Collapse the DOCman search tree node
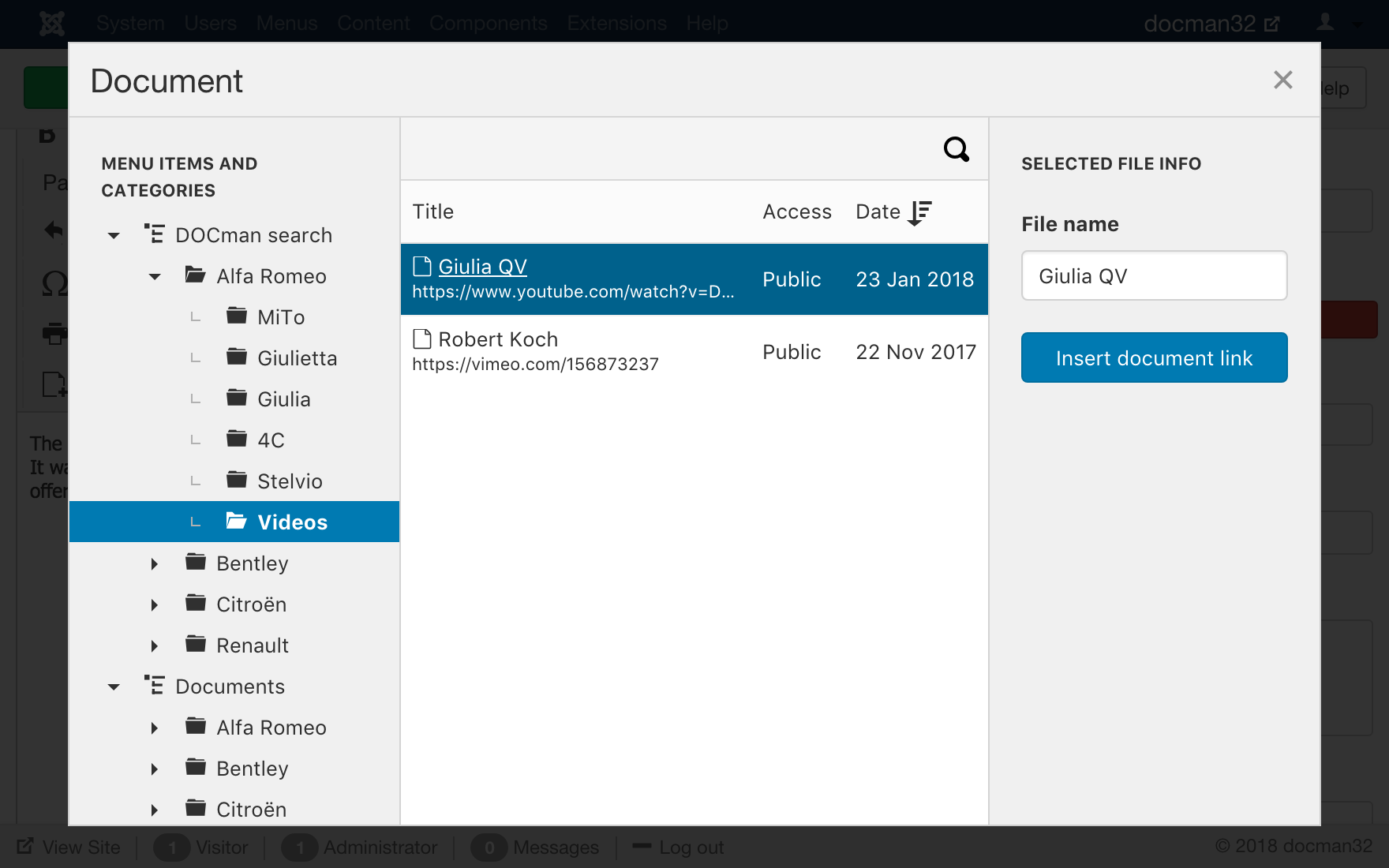The image size is (1389, 868). click(114, 235)
